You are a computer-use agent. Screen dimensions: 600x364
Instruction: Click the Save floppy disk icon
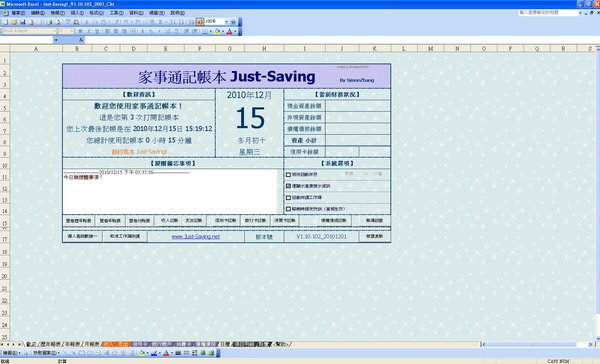pos(23,22)
